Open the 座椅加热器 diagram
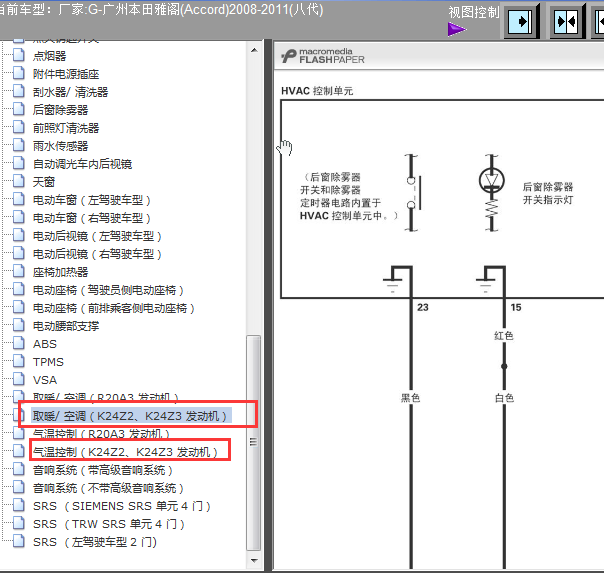604x573 pixels. tap(60, 272)
